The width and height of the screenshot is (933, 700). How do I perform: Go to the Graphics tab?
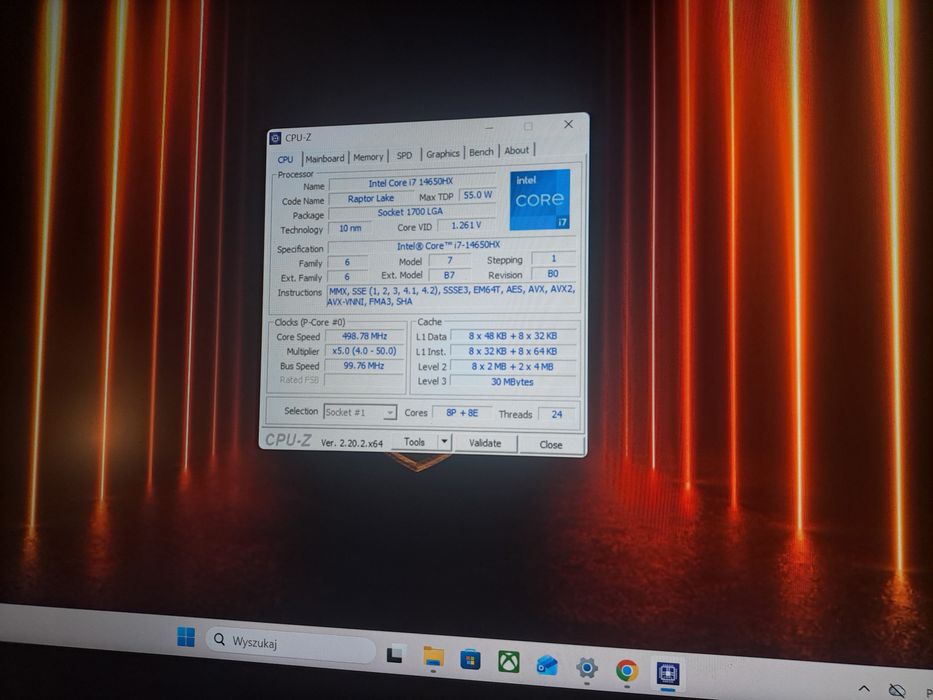[x=443, y=154]
